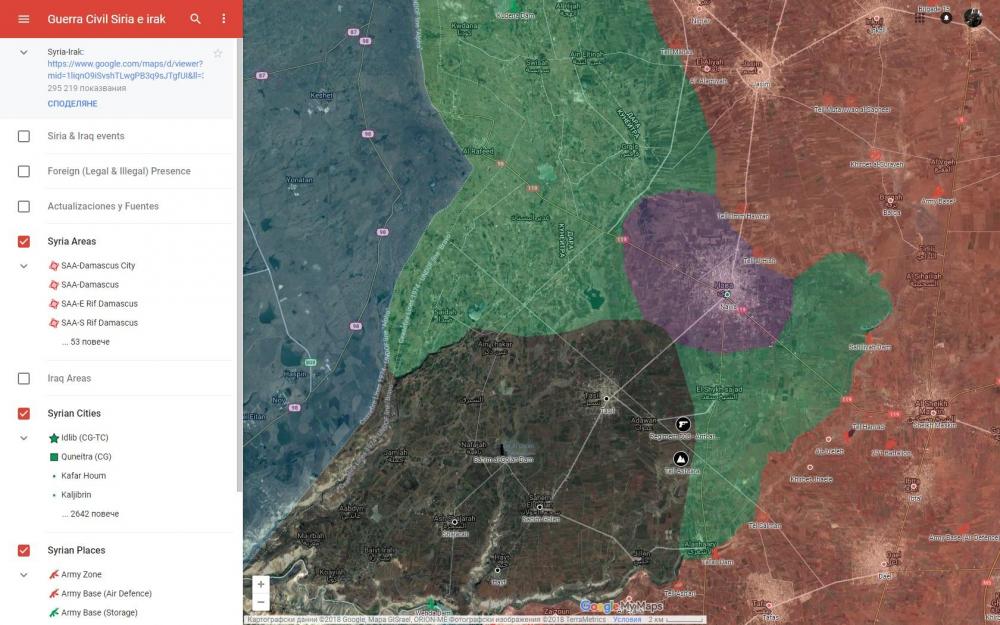Viewport: 1000px width, 625px height.
Task: Collapse the map description section
Action: (24, 52)
